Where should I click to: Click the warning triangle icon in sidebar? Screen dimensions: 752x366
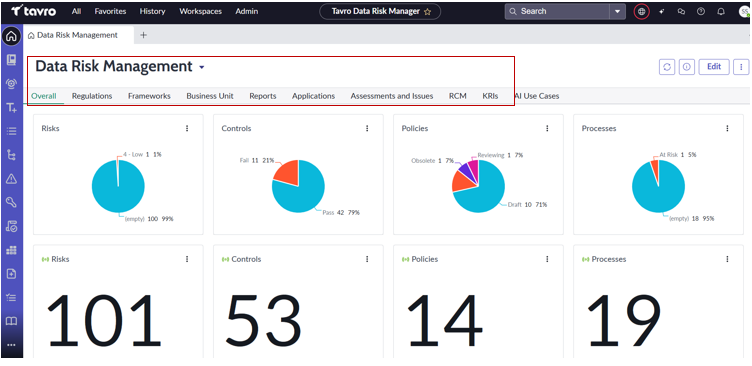tap(12, 179)
